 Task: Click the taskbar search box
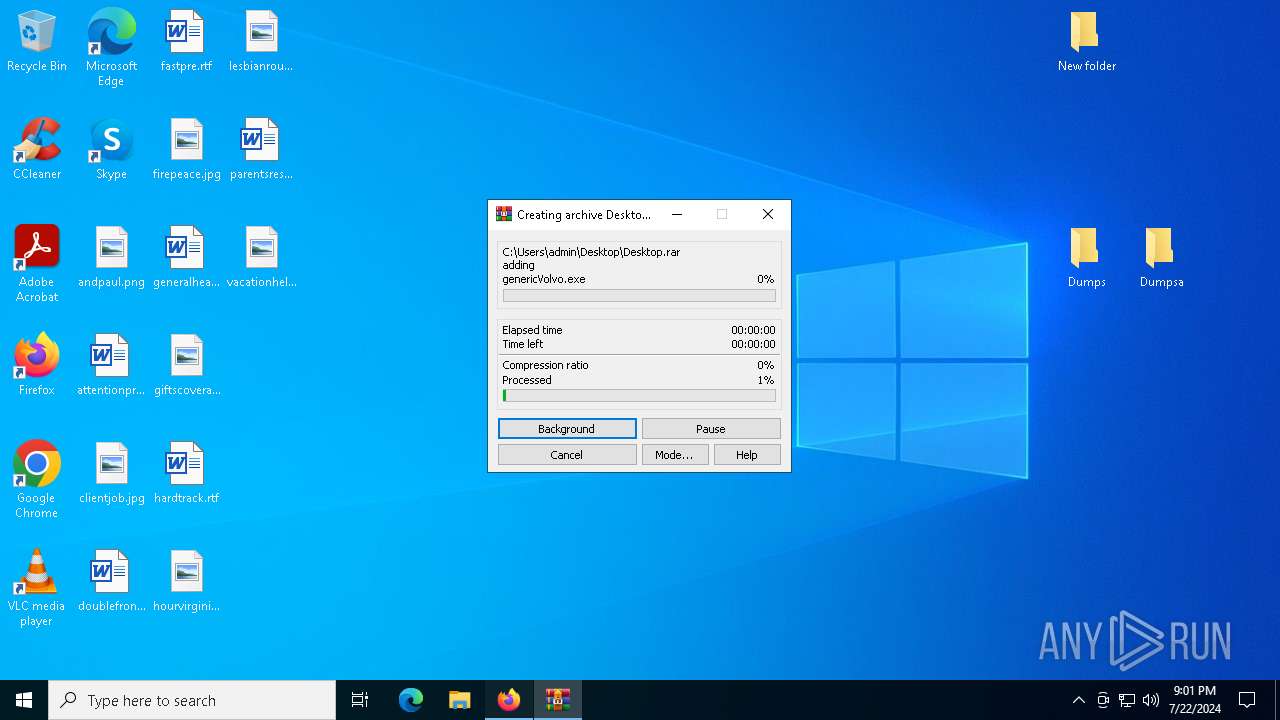pyautogui.click(x=192, y=700)
